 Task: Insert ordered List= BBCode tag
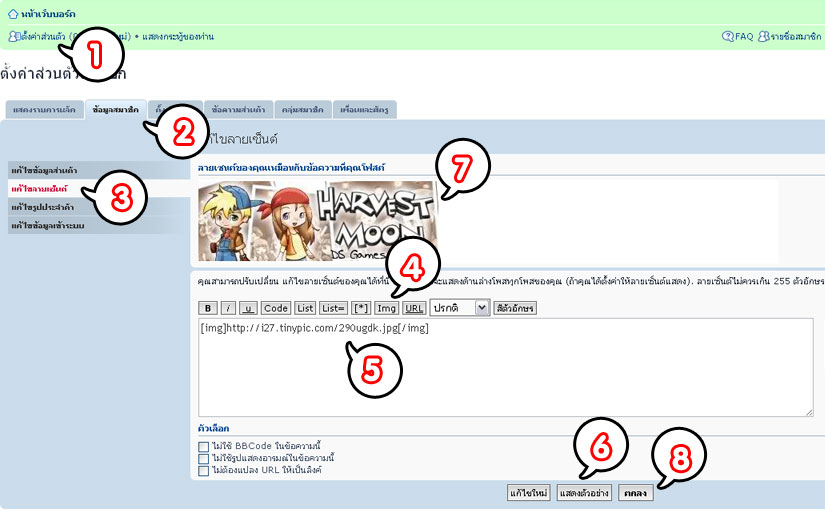pyautogui.click(x=333, y=308)
